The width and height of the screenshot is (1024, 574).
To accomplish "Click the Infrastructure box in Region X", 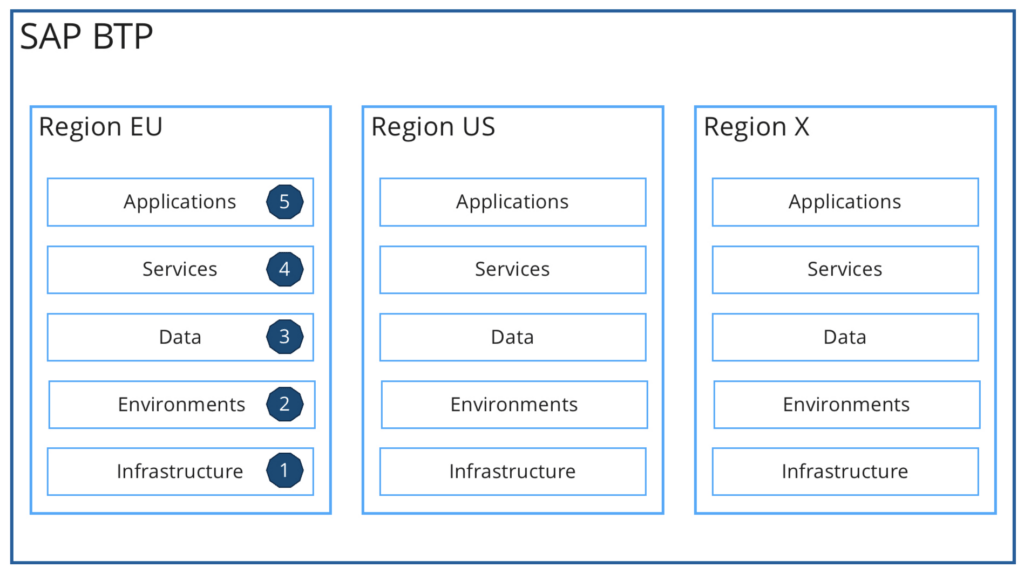I will (844, 471).
